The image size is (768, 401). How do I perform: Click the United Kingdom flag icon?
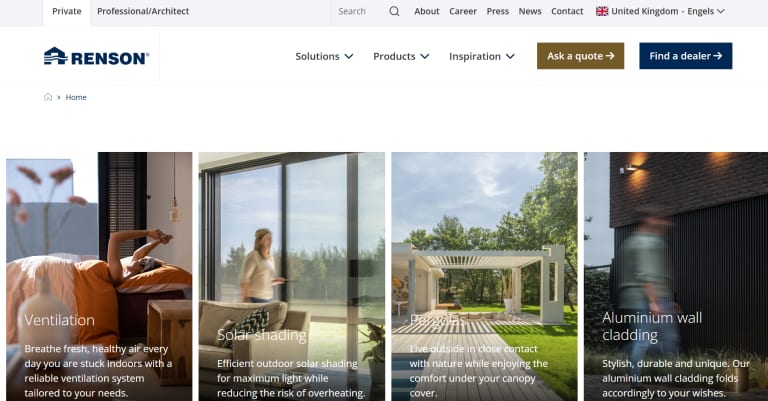coord(602,11)
